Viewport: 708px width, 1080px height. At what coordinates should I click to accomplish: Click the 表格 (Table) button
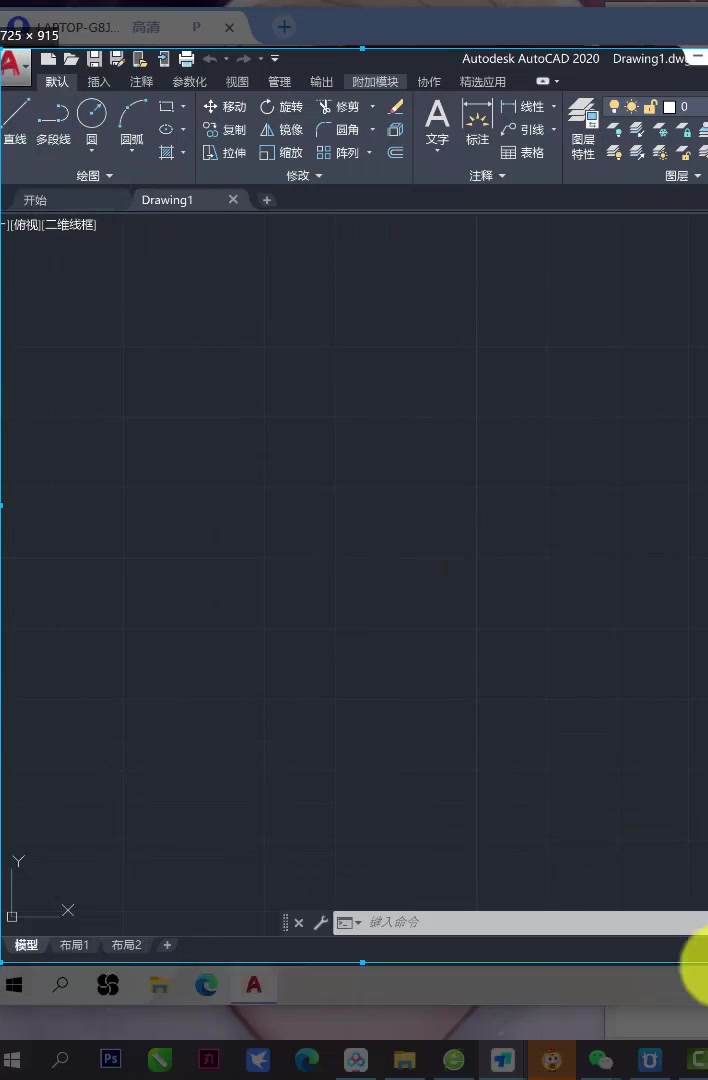click(x=523, y=153)
